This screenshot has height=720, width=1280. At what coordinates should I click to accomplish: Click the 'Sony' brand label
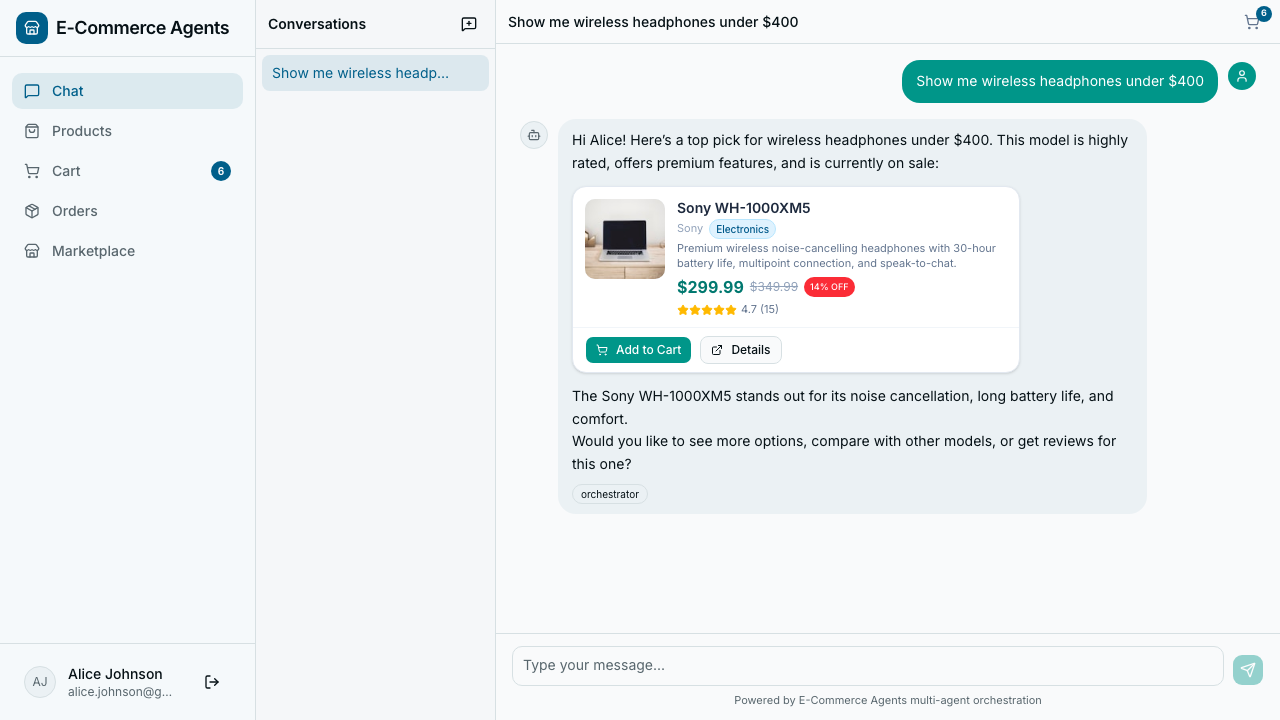tap(690, 229)
